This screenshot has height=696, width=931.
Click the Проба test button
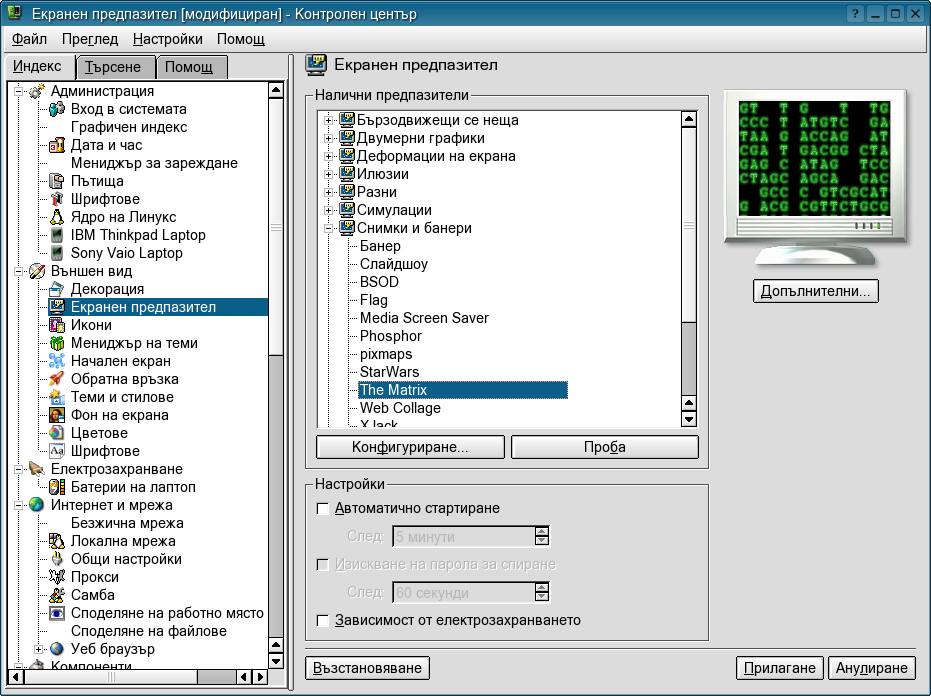tap(604, 447)
